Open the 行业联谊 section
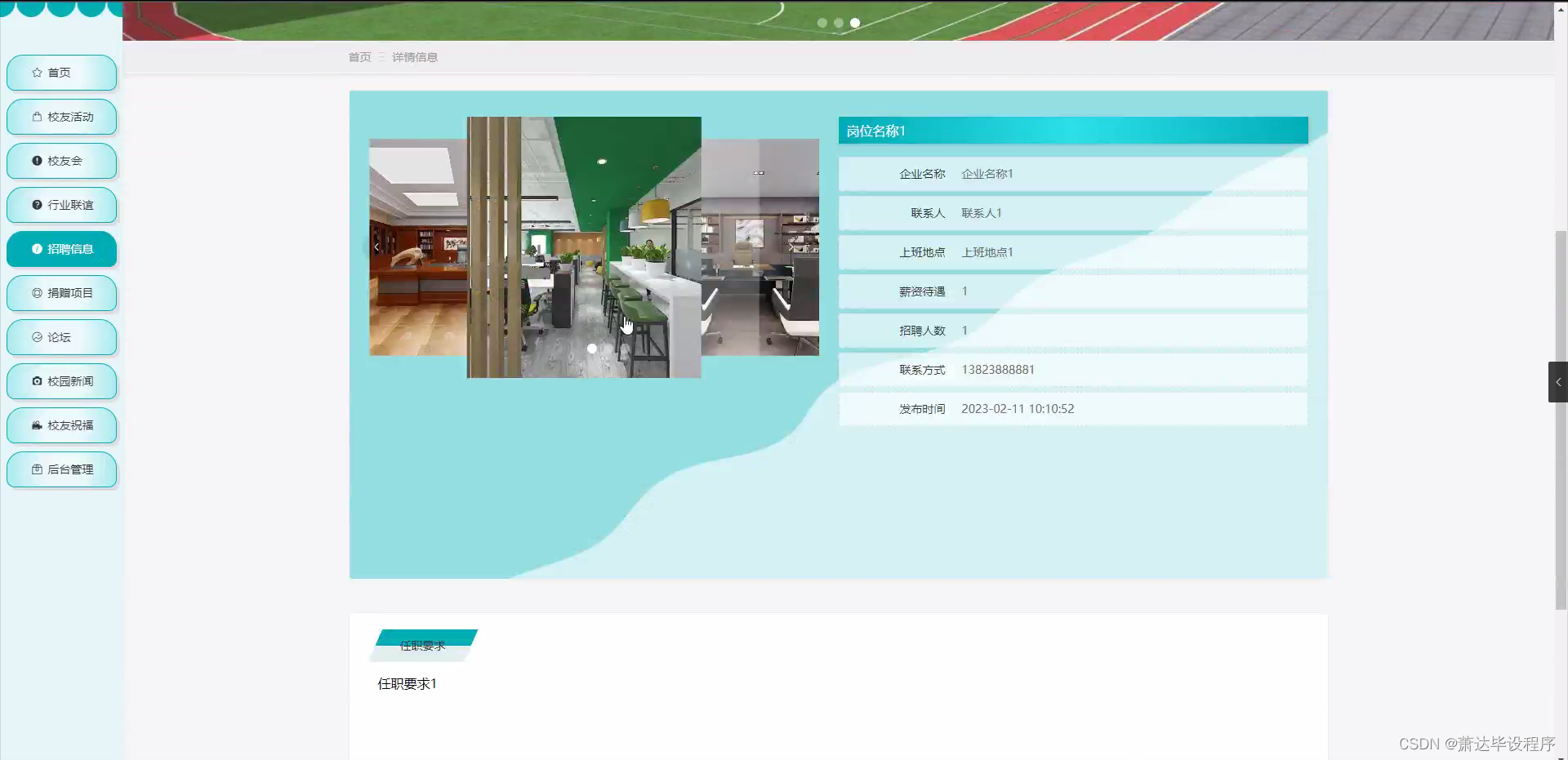1568x760 pixels. click(x=61, y=205)
